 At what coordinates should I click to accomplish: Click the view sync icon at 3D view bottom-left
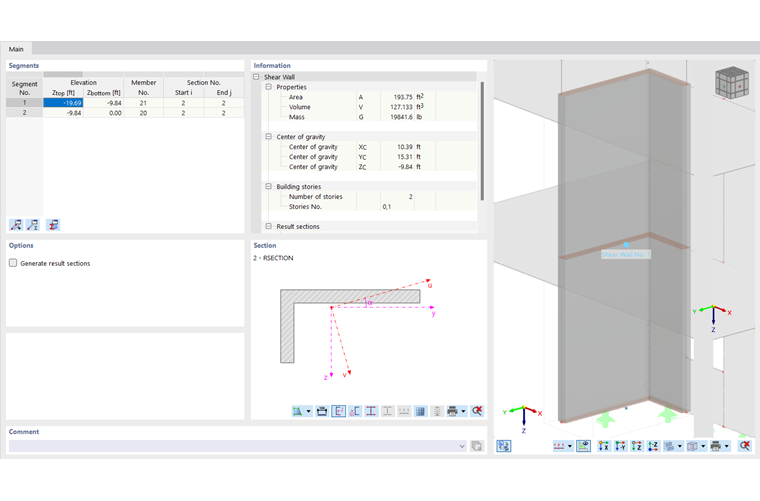pyautogui.click(x=504, y=446)
